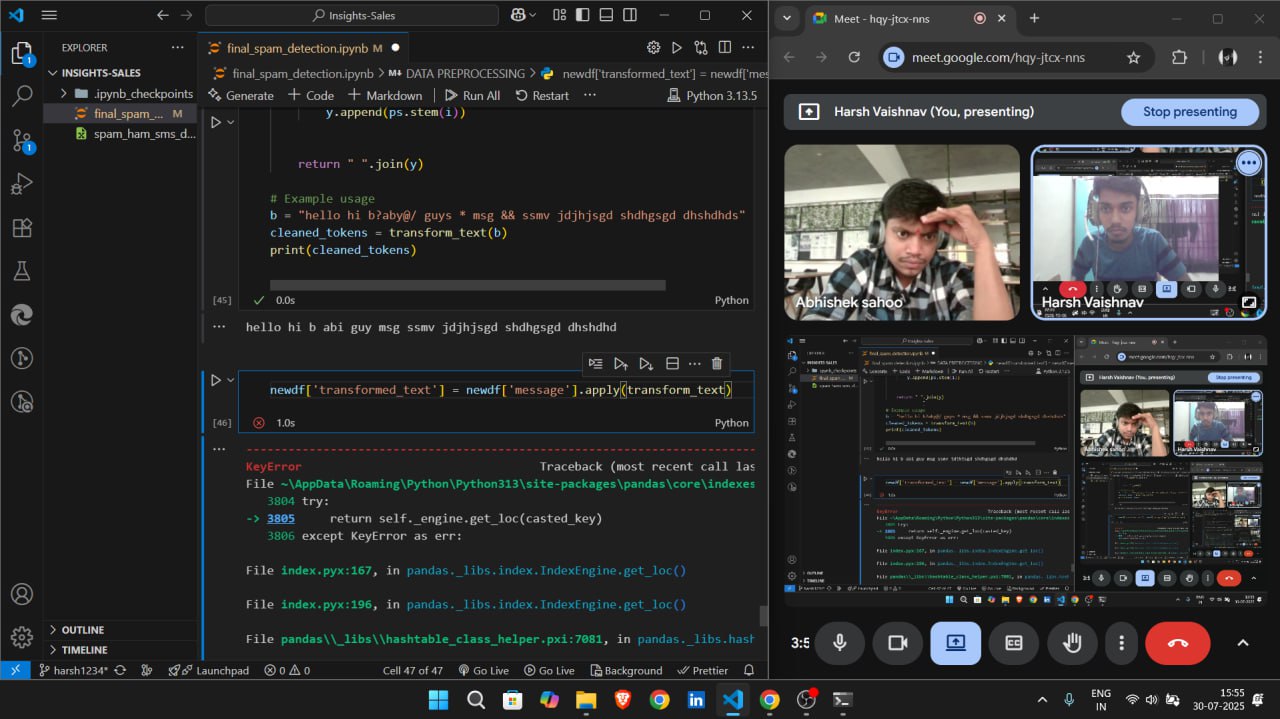Click Stop presenting button
This screenshot has height=719, width=1280.
point(1189,112)
